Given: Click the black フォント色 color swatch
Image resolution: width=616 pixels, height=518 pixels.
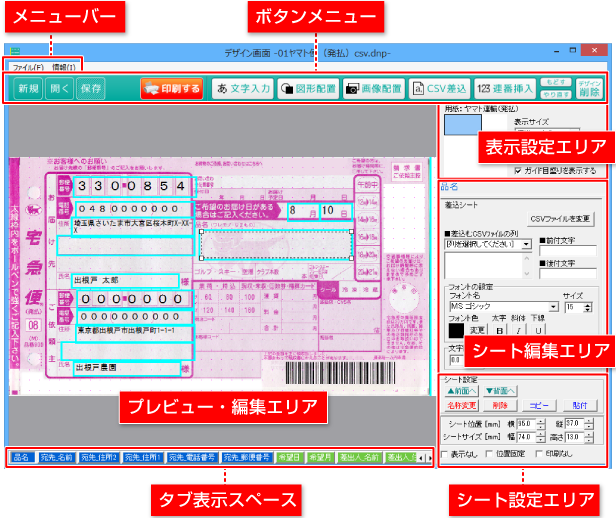Looking at the screenshot, I should tap(456, 330).
